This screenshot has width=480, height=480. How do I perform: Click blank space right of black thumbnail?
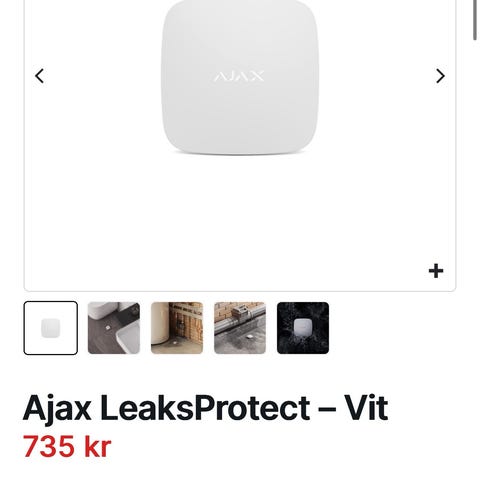[x=393, y=328]
